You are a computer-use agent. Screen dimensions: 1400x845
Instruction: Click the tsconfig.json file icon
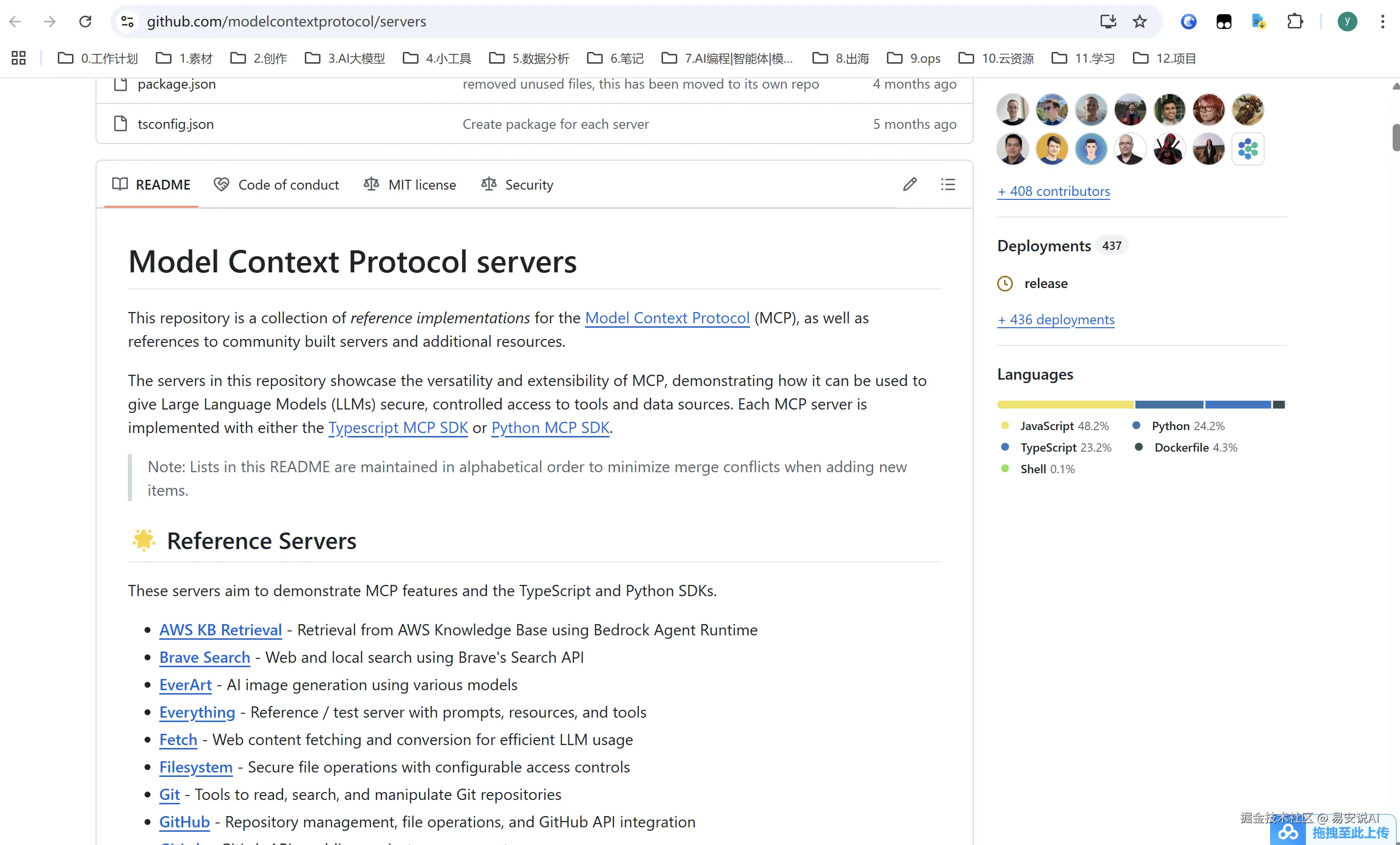point(121,124)
